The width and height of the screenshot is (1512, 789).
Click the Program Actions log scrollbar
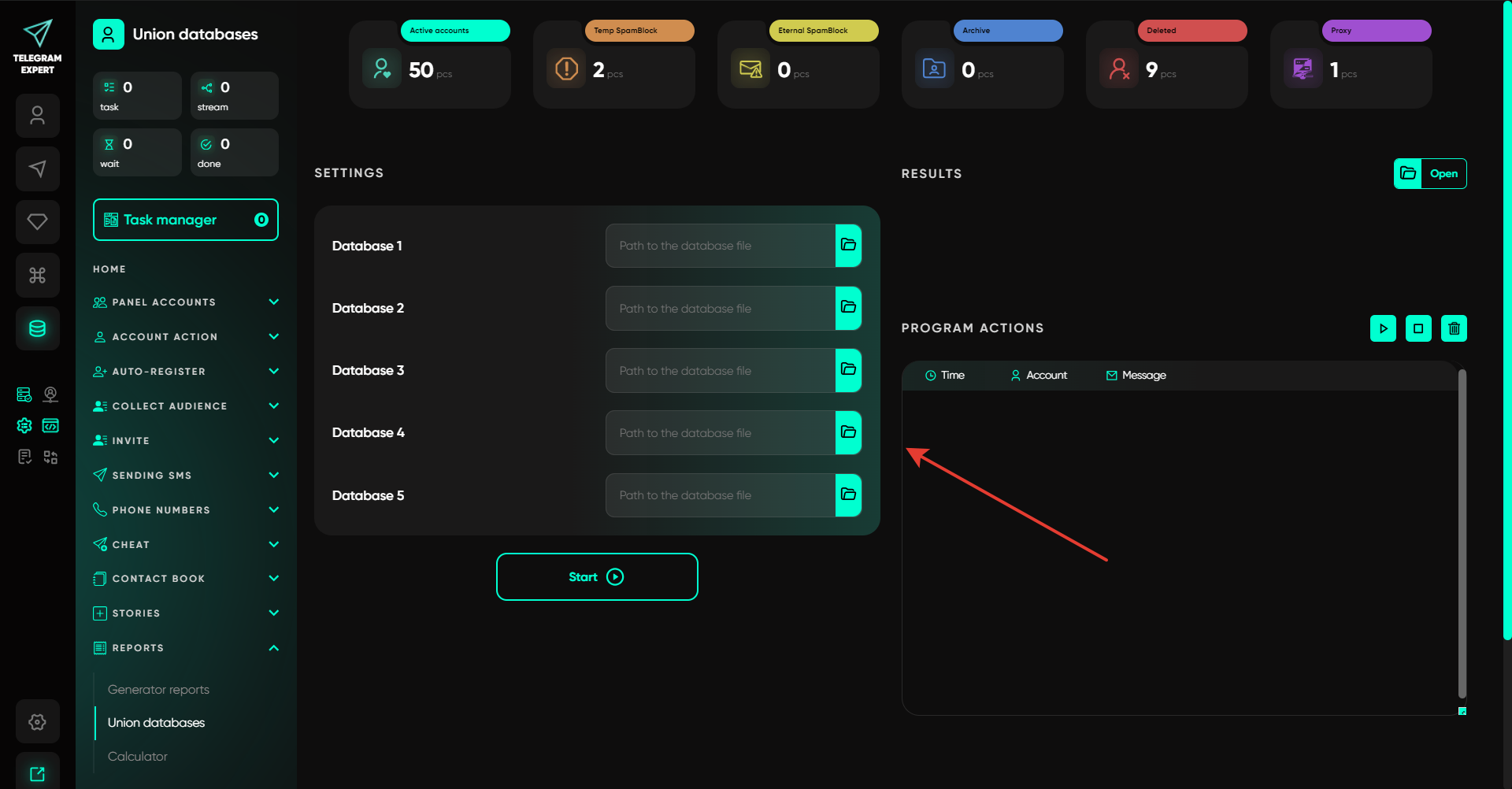coord(1462,534)
